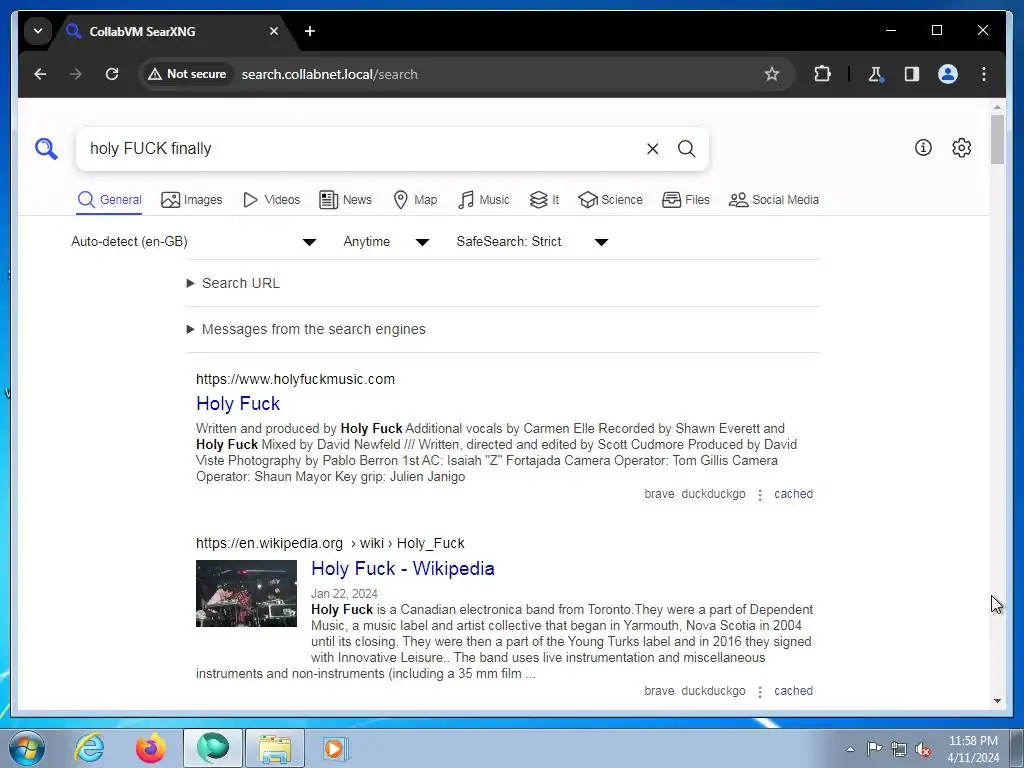Click the browser forward arrow
The height and width of the screenshot is (768, 1024).
click(76, 74)
